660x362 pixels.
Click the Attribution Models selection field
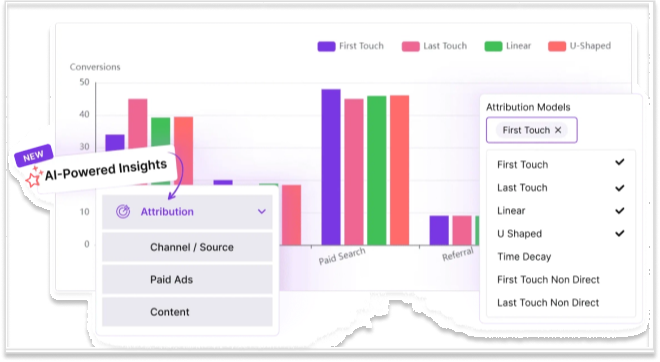tap(532, 130)
